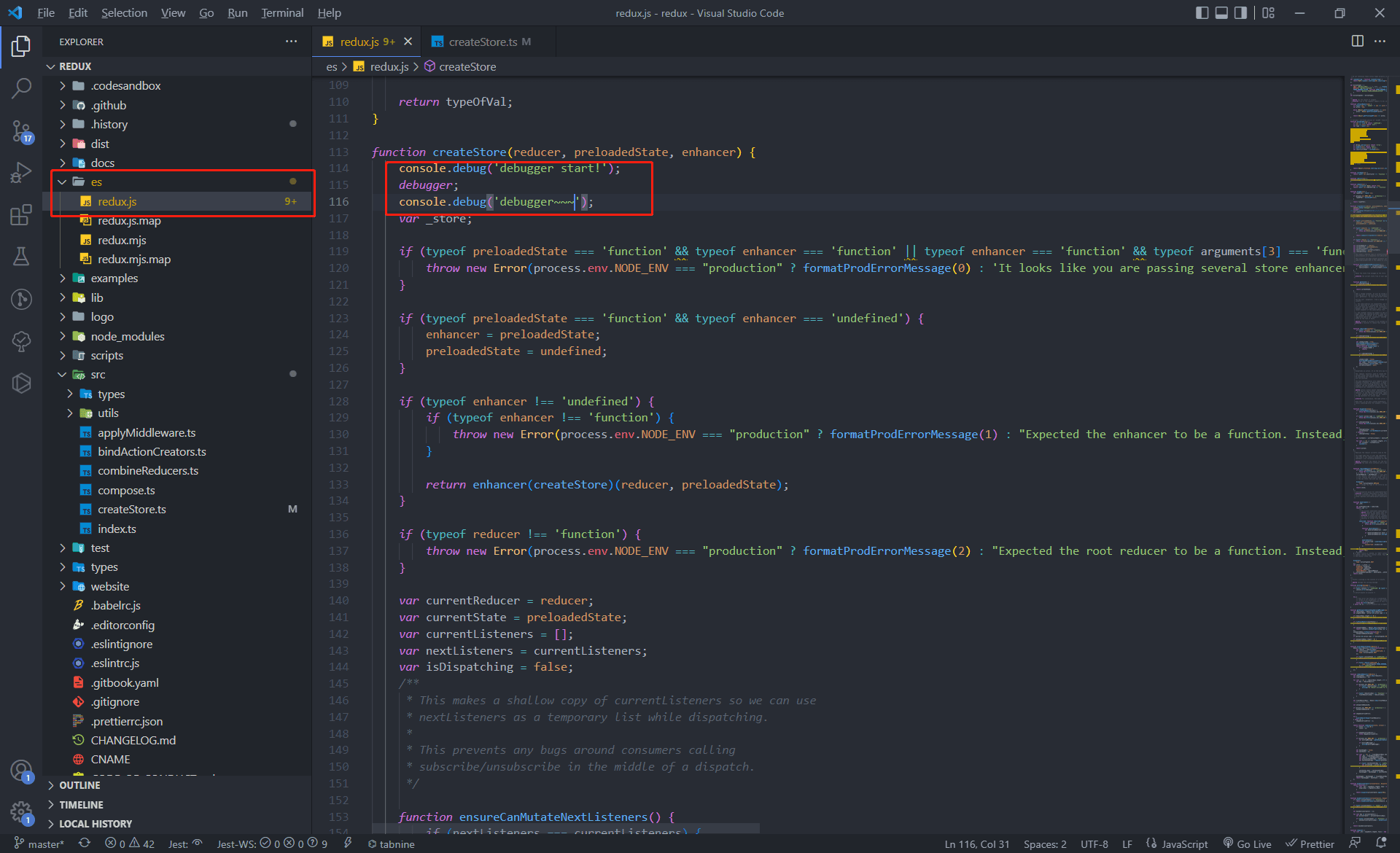Expand the .codesandbox folder
The width and height of the screenshot is (1400, 853).
click(177, 85)
